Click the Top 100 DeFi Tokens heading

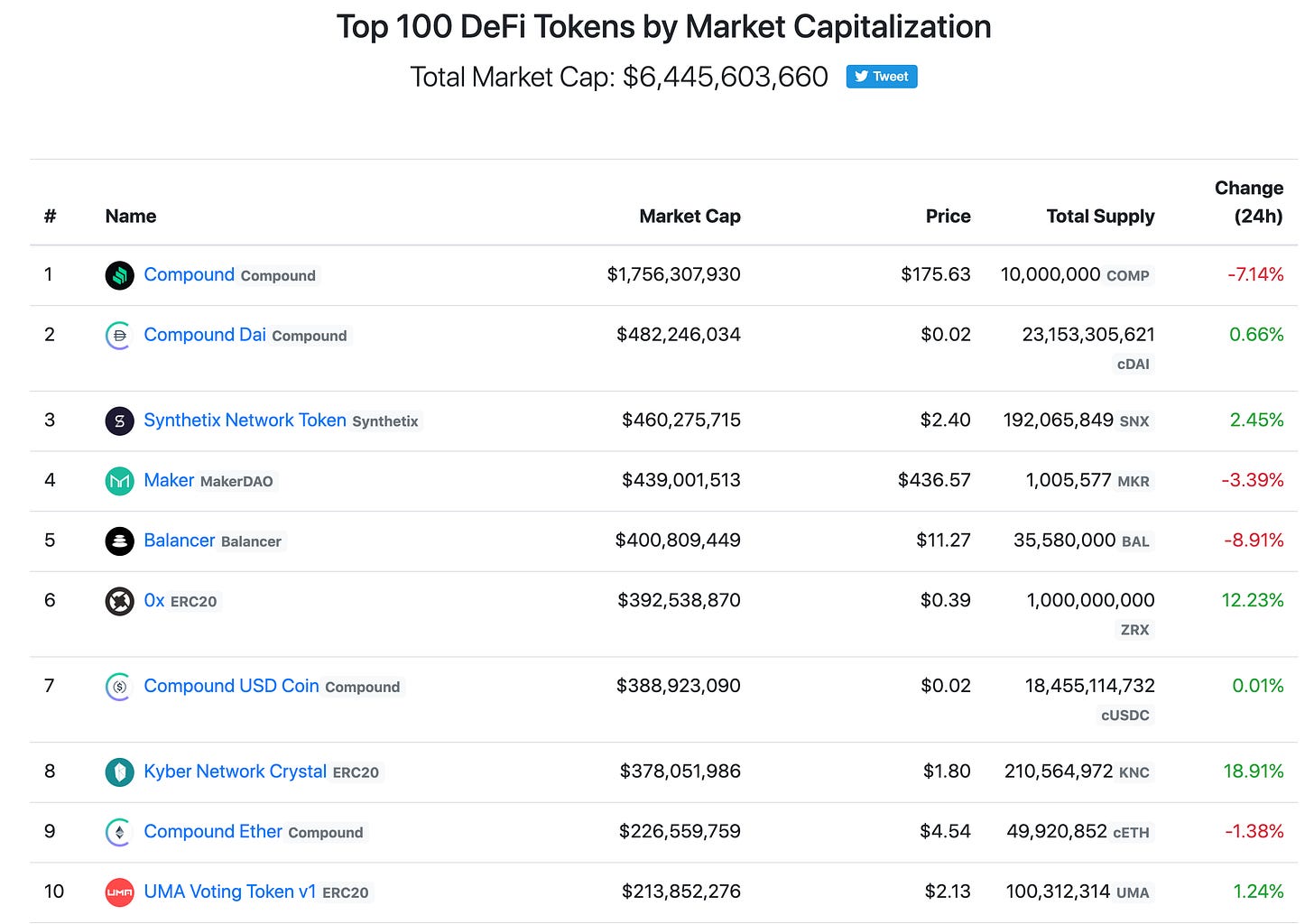coord(663,27)
